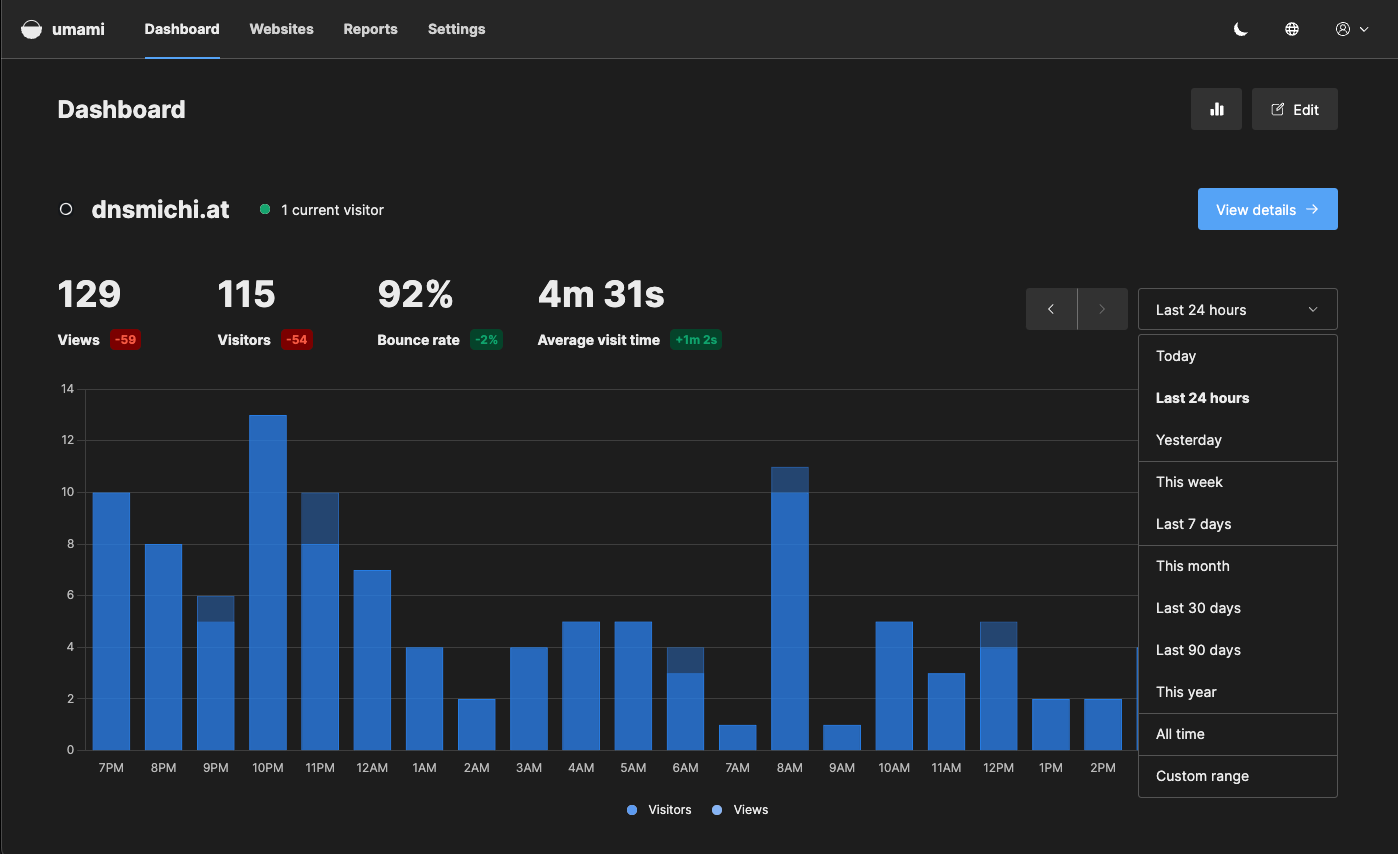The height and width of the screenshot is (854, 1398).
Task: Open the language globe icon
Action: [1292, 29]
